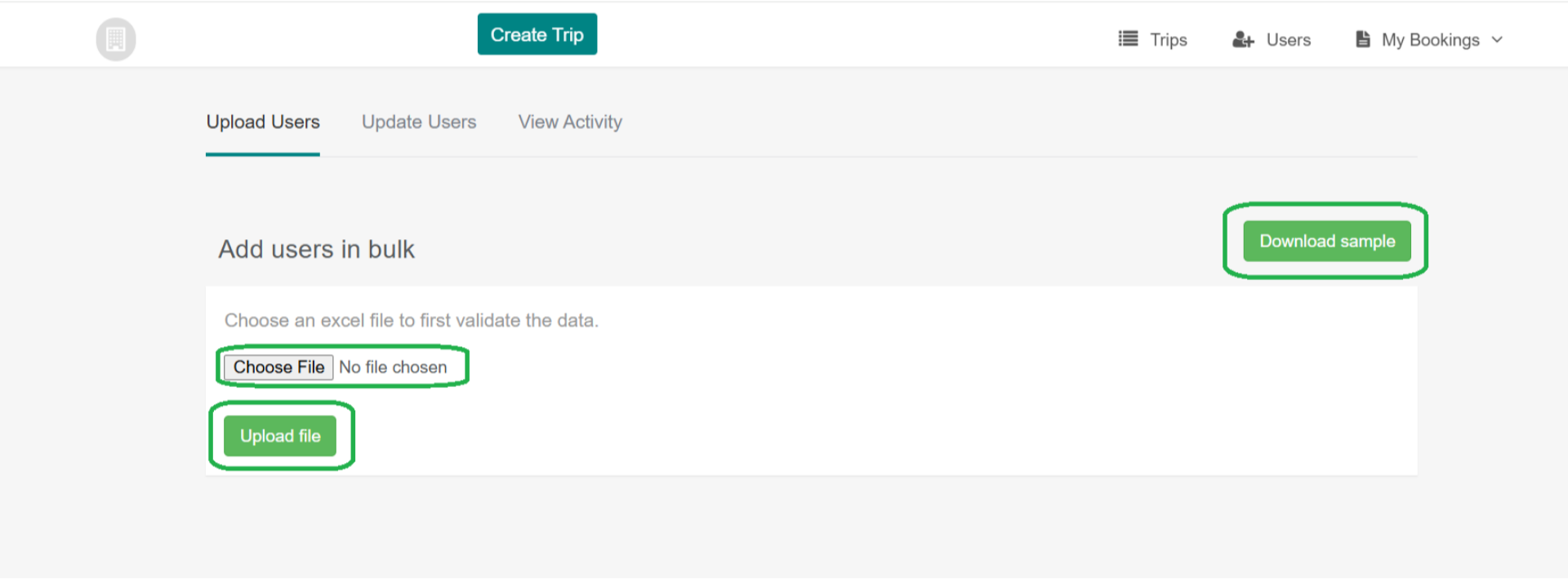Click the Download sample button
The width and height of the screenshot is (1568, 579).
tap(1326, 241)
